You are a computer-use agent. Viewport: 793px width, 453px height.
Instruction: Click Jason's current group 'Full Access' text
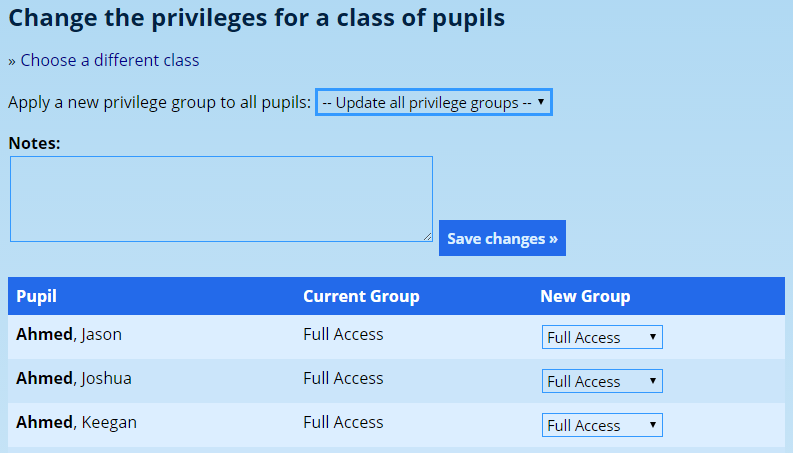point(343,335)
